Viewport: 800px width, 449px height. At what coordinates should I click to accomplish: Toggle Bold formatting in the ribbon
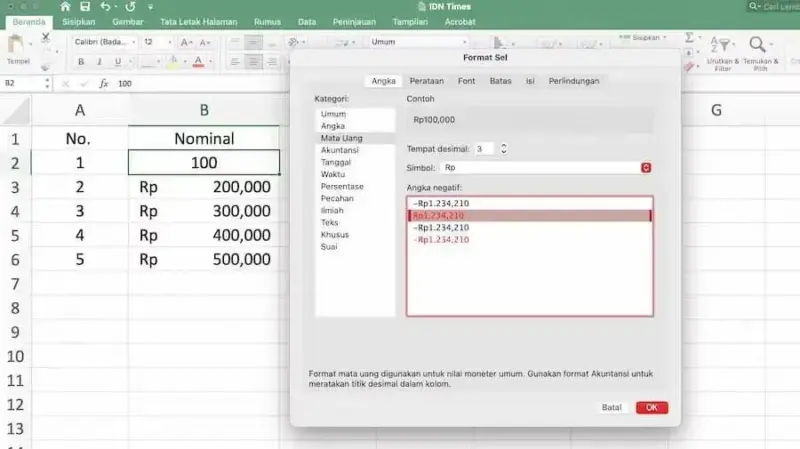point(80,62)
